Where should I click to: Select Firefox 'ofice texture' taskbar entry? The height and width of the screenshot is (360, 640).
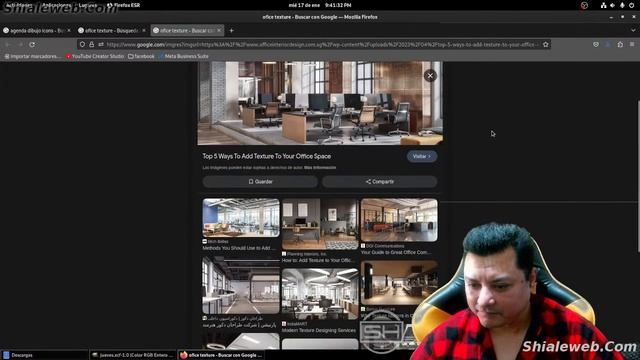(221, 355)
